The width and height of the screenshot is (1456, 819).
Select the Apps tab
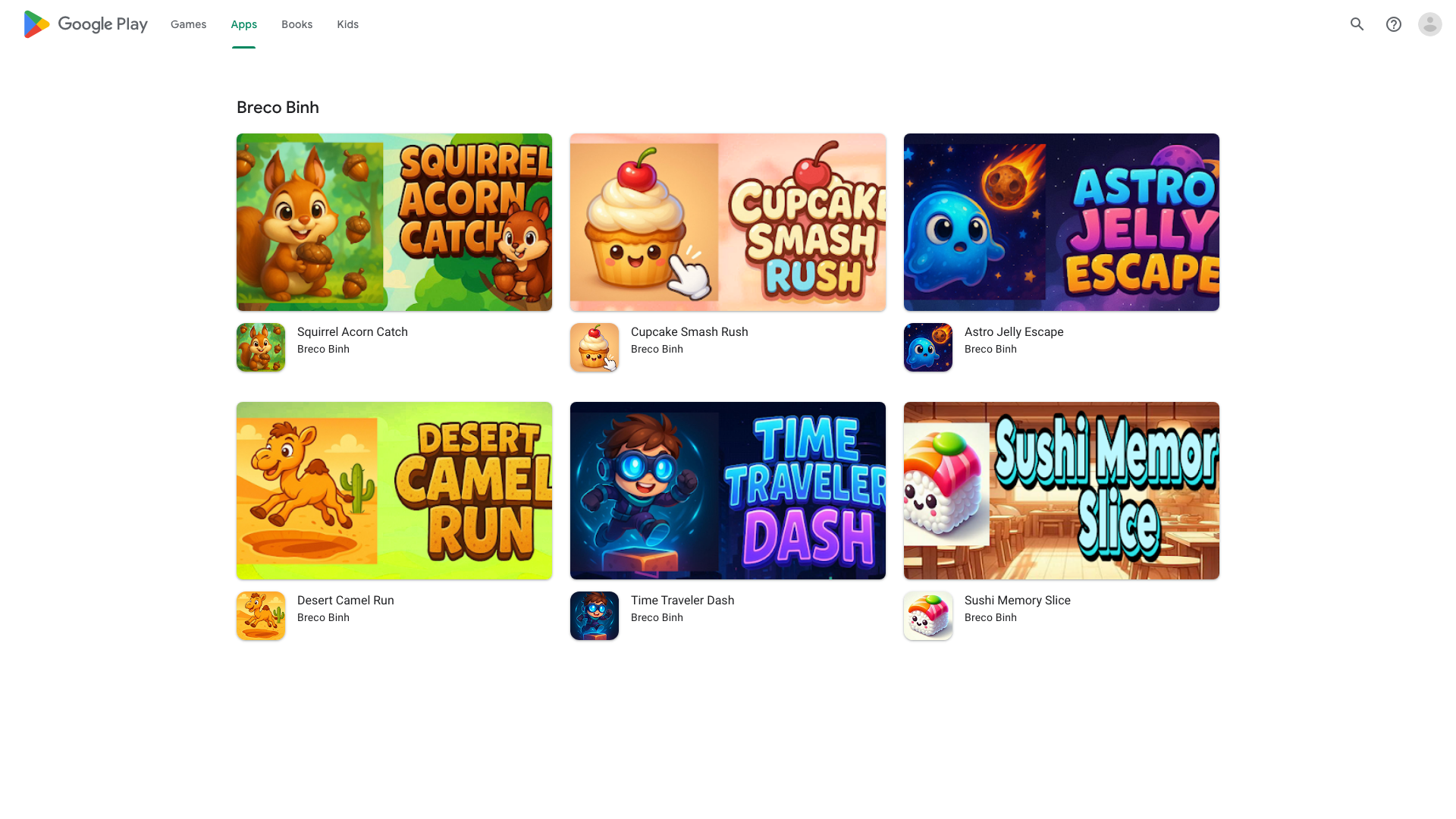click(244, 24)
